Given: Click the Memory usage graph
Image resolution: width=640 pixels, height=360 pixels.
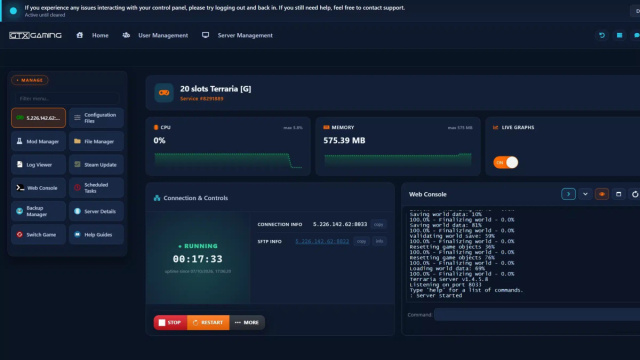Looking at the screenshot, I should [398, 160].
